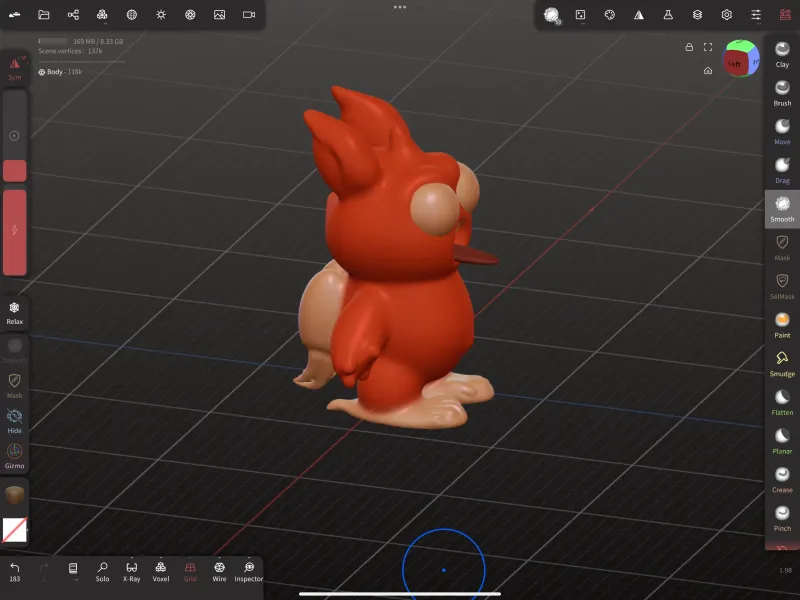Select the Smooth tool in right panel
The image size is (800, 600).
(782, 209)
